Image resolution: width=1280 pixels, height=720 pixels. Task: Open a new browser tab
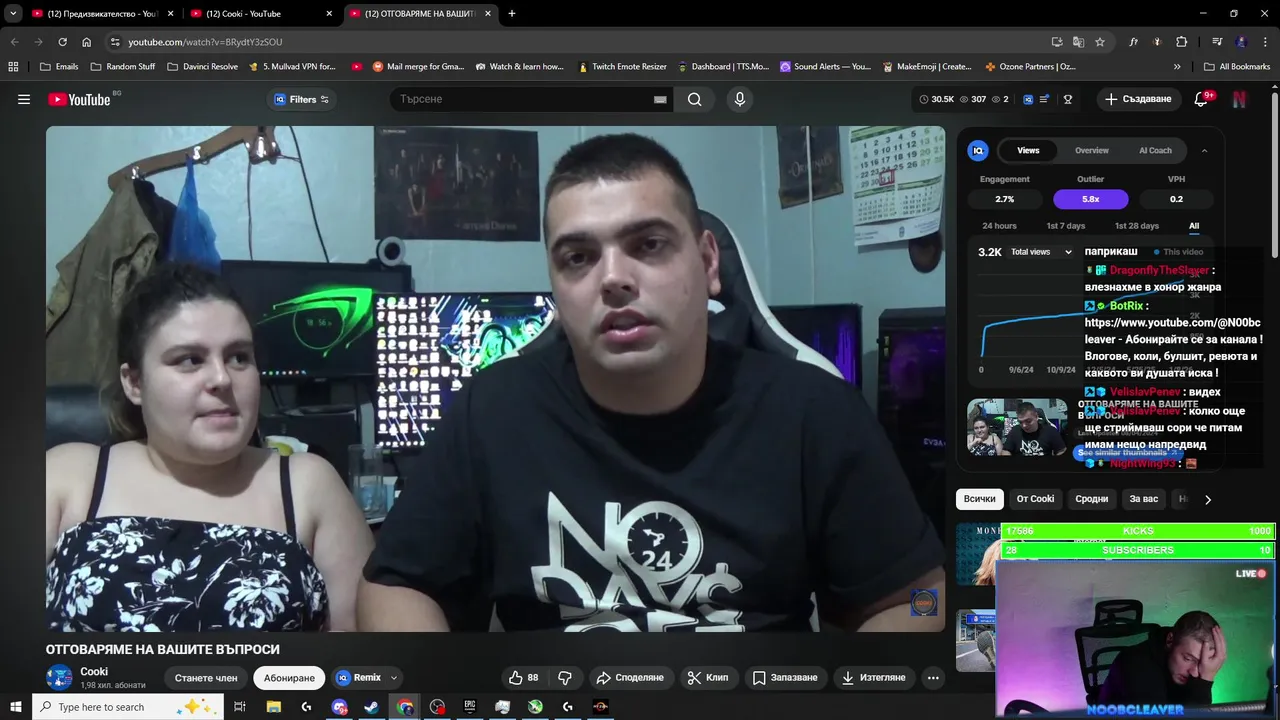click(x=512, y=14)
